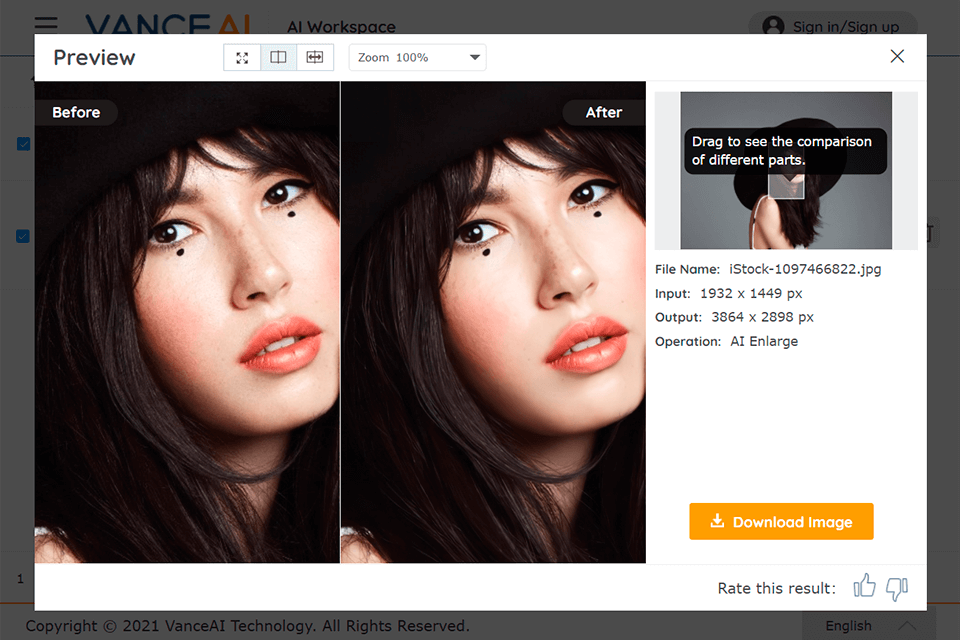Click Sign in/Sign up
The width and height of the screenshot is (960, 640).
845,27
